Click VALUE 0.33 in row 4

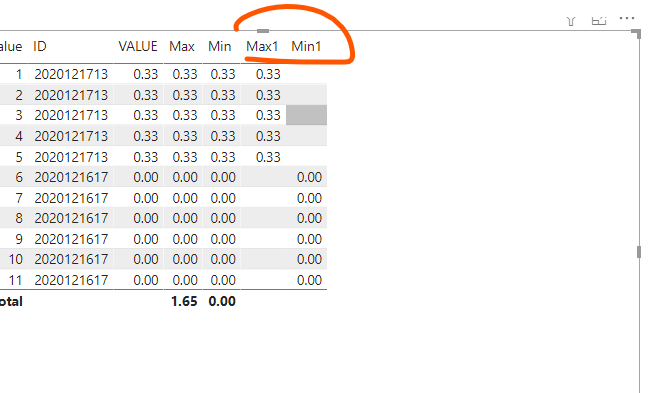146,136
